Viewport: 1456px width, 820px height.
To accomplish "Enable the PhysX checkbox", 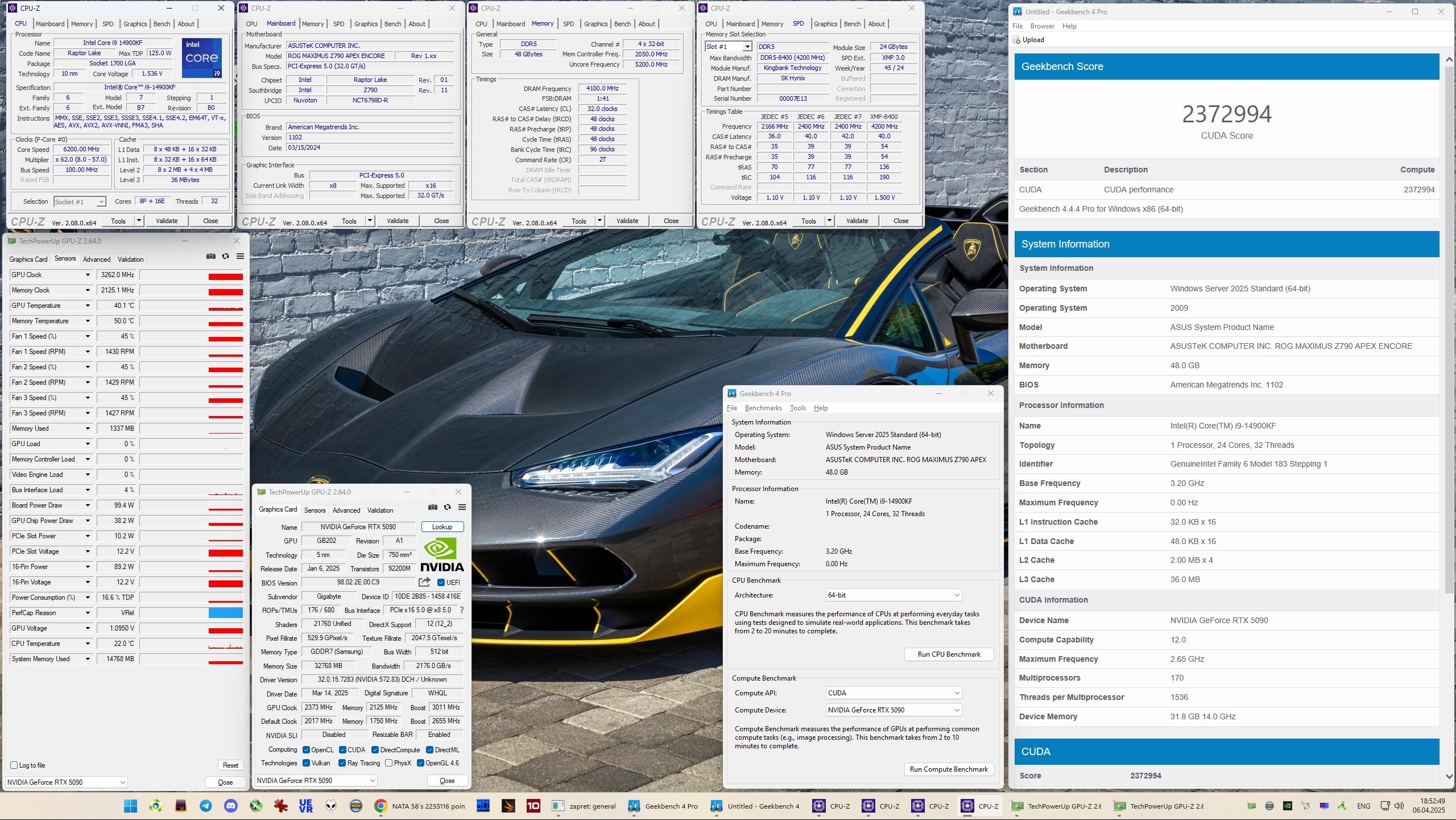I will pyautogui.click(x=388, y=763).
